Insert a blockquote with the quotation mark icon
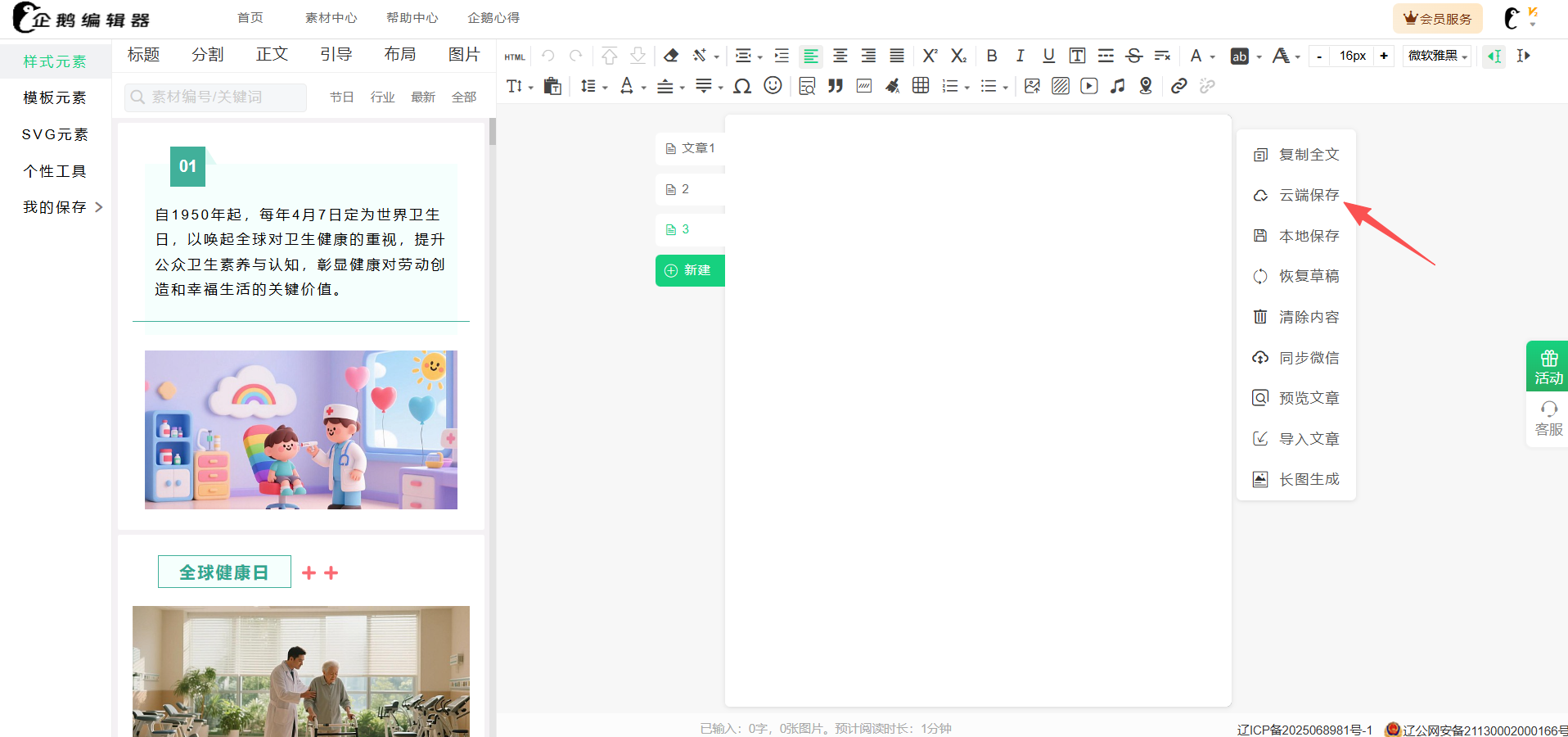This screenshot has width=1568, height=737. pos(836,86)
